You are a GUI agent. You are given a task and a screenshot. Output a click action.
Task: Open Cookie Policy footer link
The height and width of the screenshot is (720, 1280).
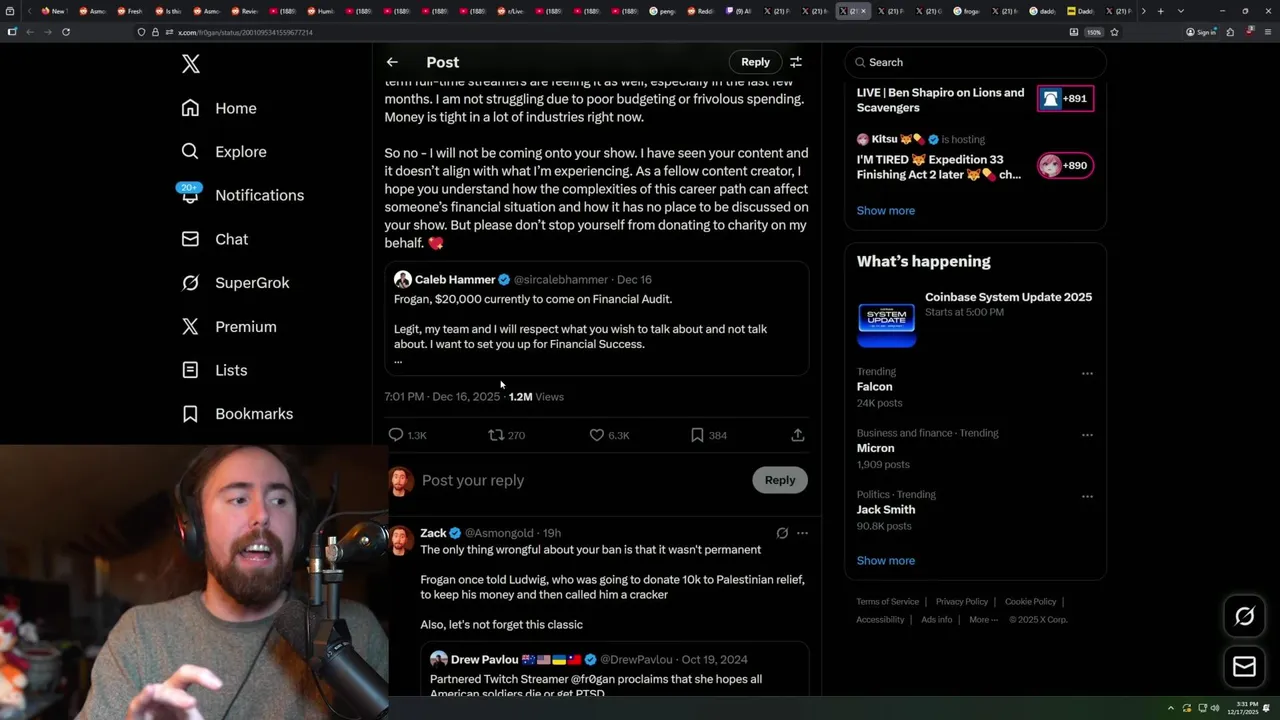pos(1030,602)
